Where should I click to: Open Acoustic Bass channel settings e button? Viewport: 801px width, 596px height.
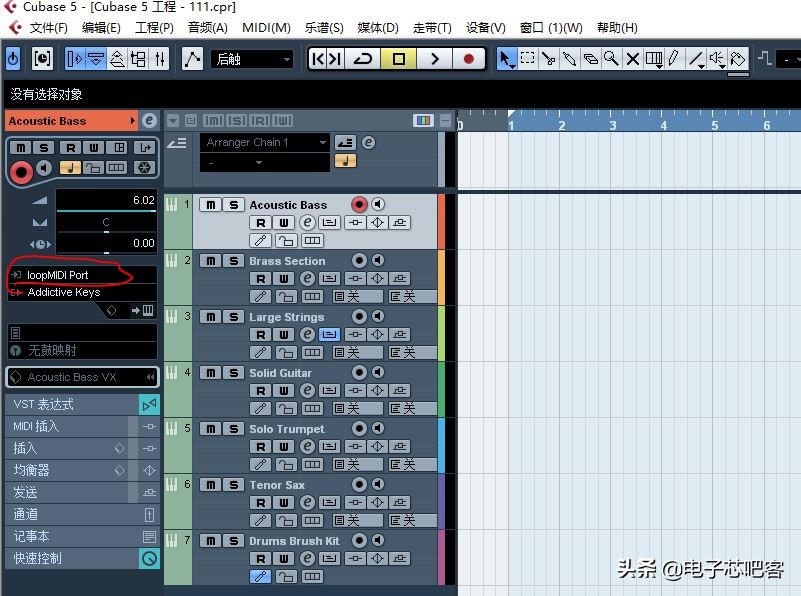307,223
